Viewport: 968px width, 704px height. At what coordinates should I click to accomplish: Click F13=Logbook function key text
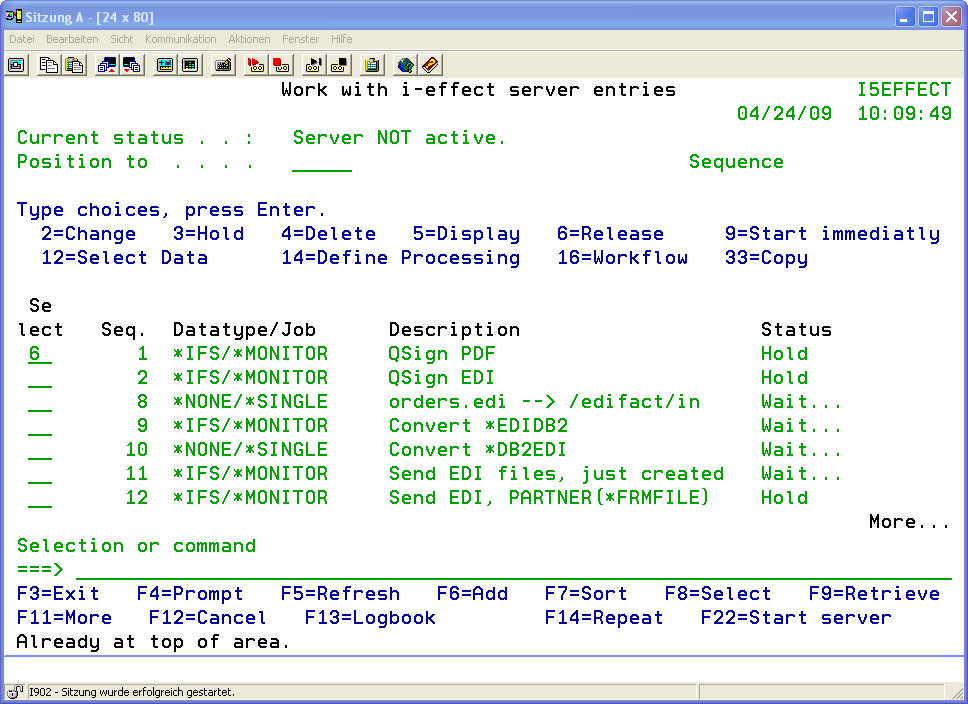click(370, 618)
